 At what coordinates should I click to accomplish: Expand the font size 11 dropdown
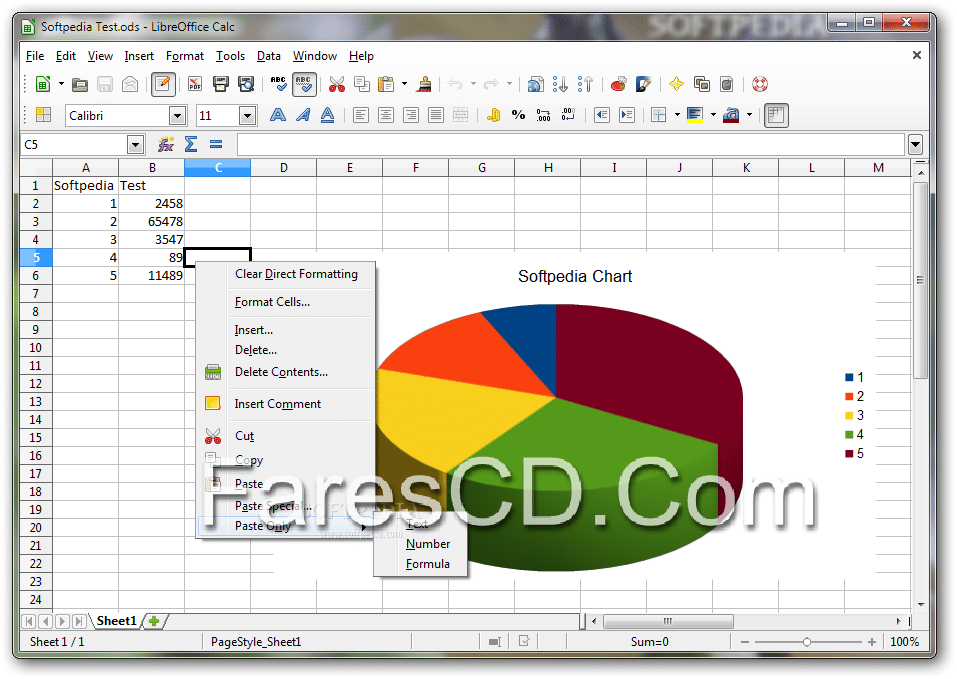[247, 115]
